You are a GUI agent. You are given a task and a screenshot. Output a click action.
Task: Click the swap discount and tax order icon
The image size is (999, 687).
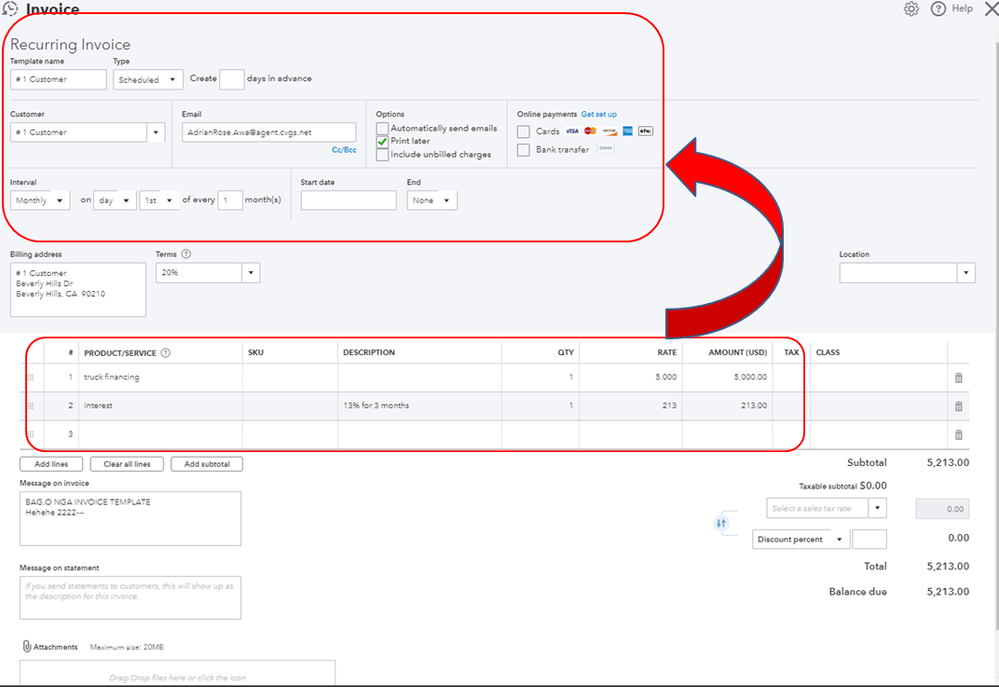721,523
